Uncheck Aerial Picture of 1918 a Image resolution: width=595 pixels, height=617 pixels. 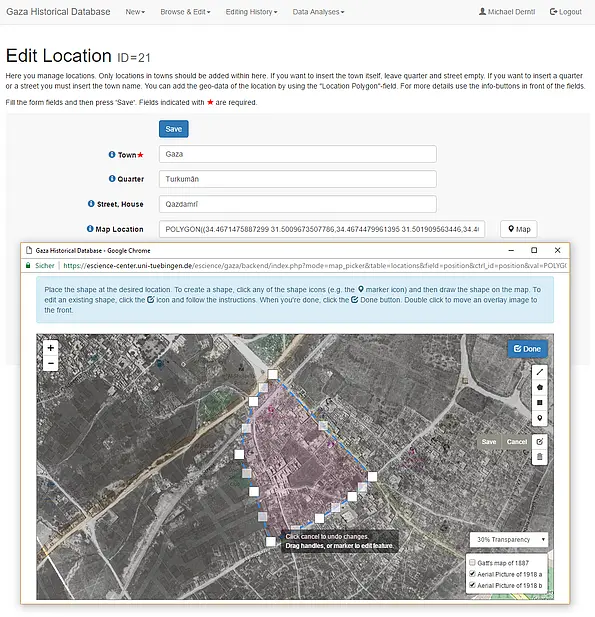coord(472,574)
